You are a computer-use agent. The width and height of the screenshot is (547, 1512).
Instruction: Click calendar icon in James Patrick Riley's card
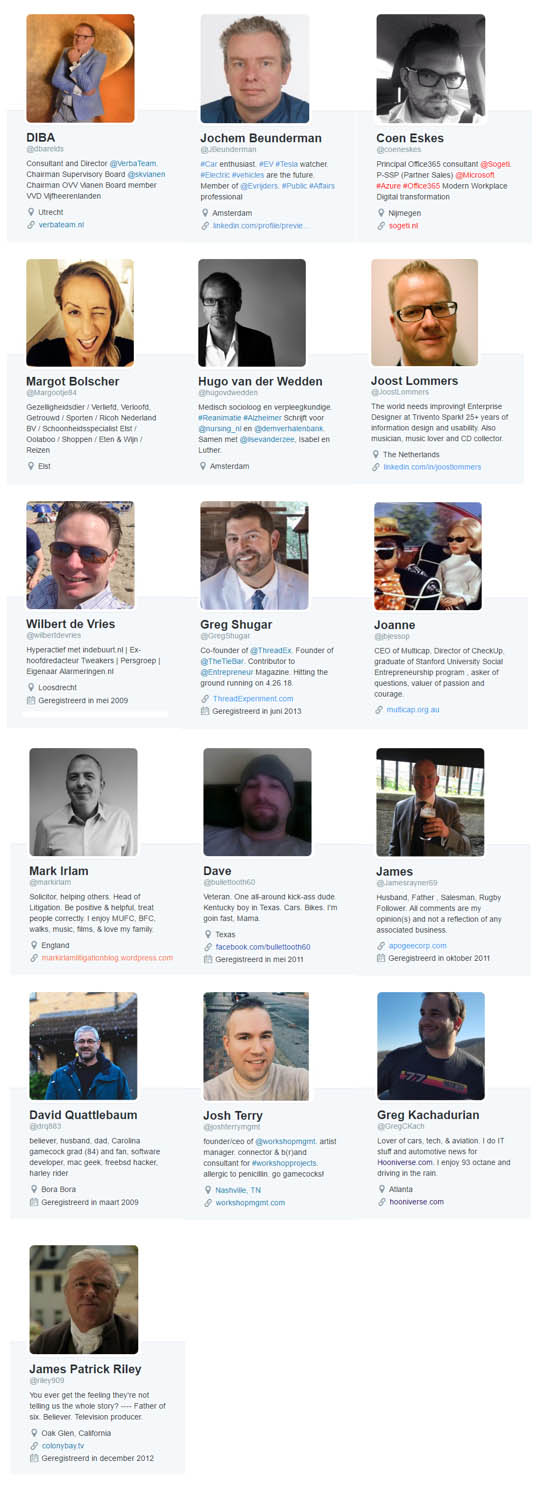click(x=34, y=1458)
